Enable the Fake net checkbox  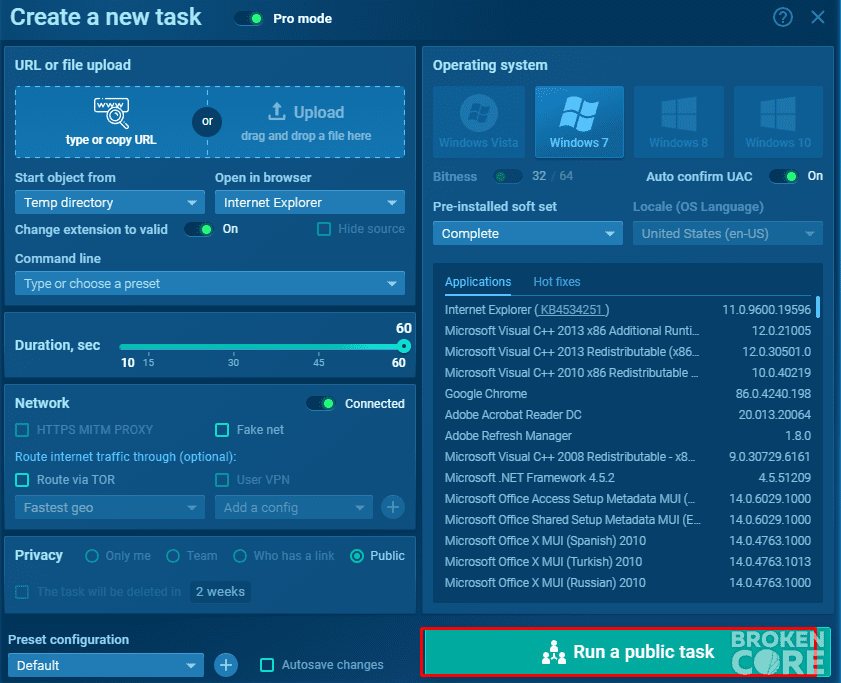(x=222, y=430)
